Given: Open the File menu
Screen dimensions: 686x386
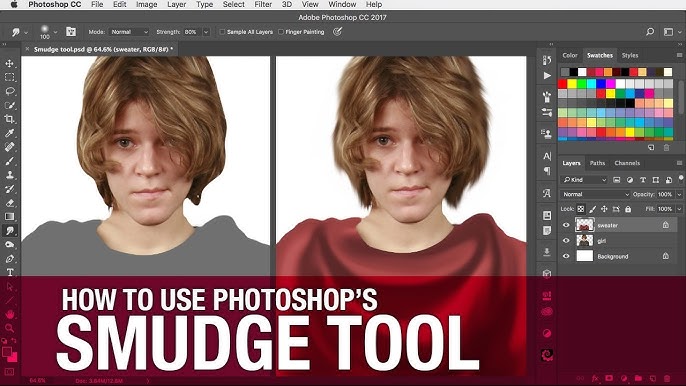Looking at the screenshot, I should (x=97, y=4).
